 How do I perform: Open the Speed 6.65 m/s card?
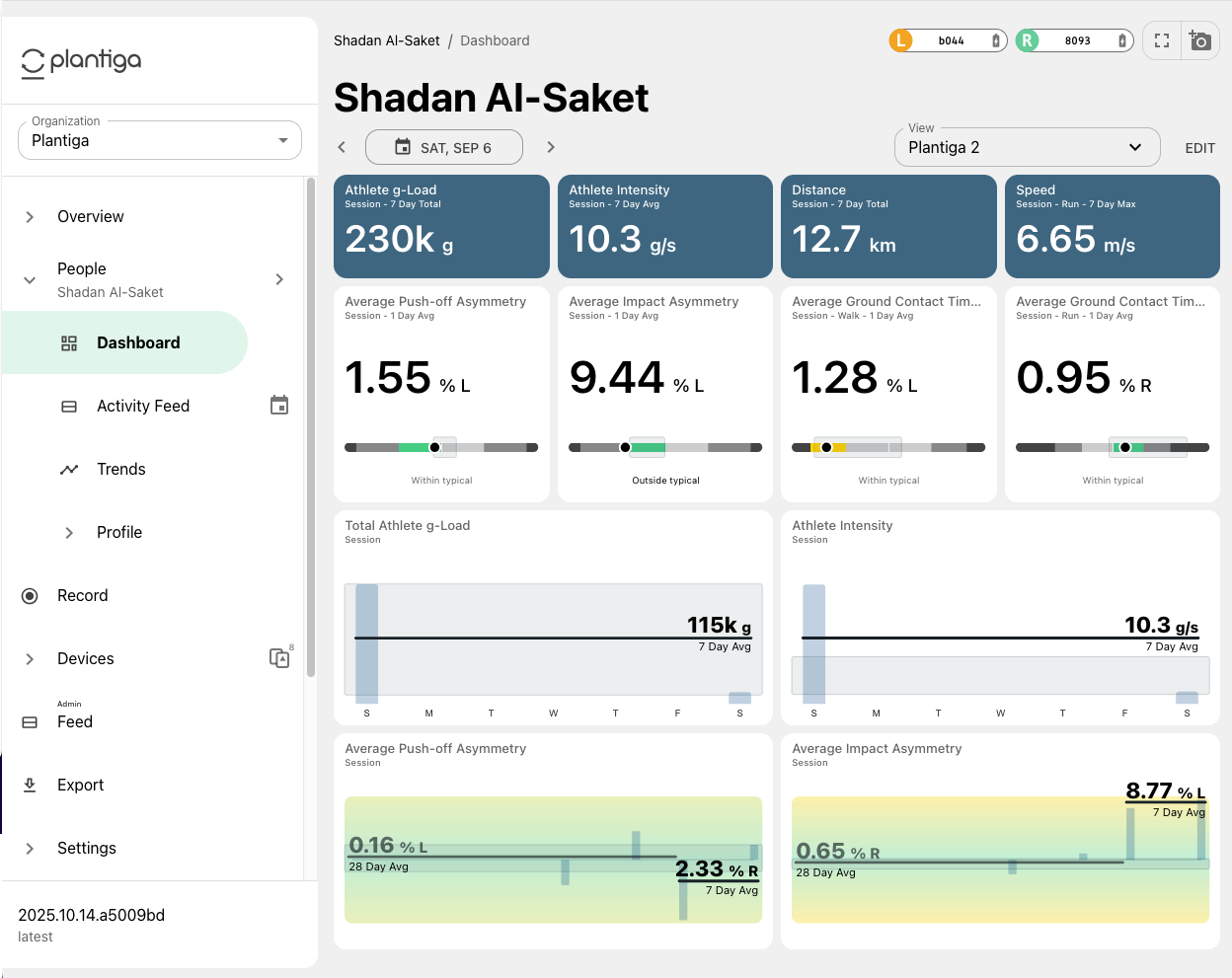pos(1113,226)
